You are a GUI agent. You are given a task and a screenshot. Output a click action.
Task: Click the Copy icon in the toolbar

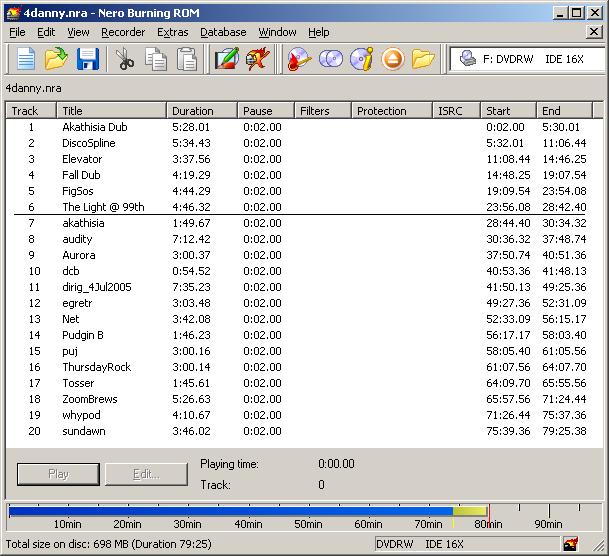click(x=156, y=59)
